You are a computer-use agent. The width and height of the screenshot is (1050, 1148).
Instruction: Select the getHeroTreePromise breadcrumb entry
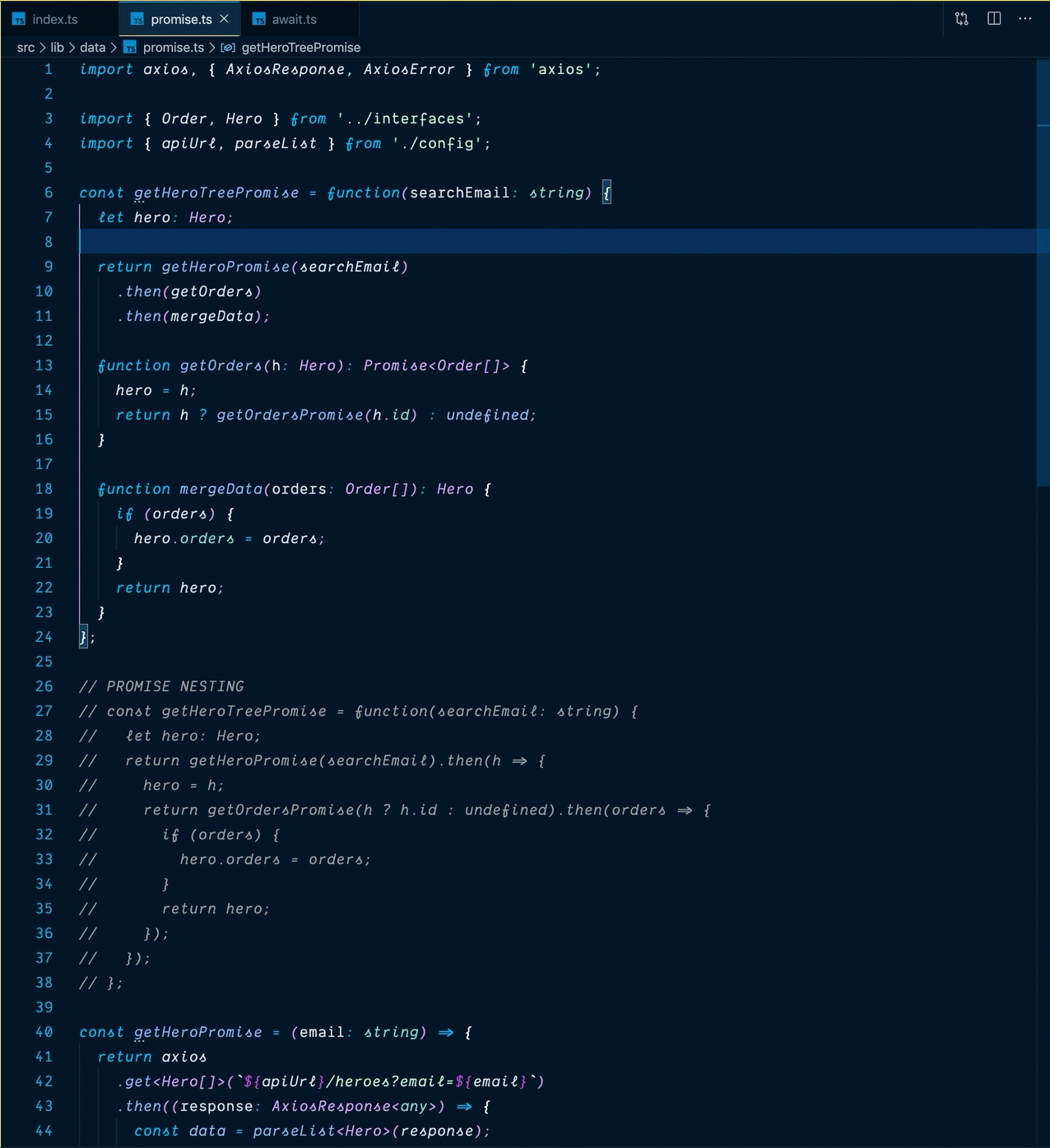point(300,48)
